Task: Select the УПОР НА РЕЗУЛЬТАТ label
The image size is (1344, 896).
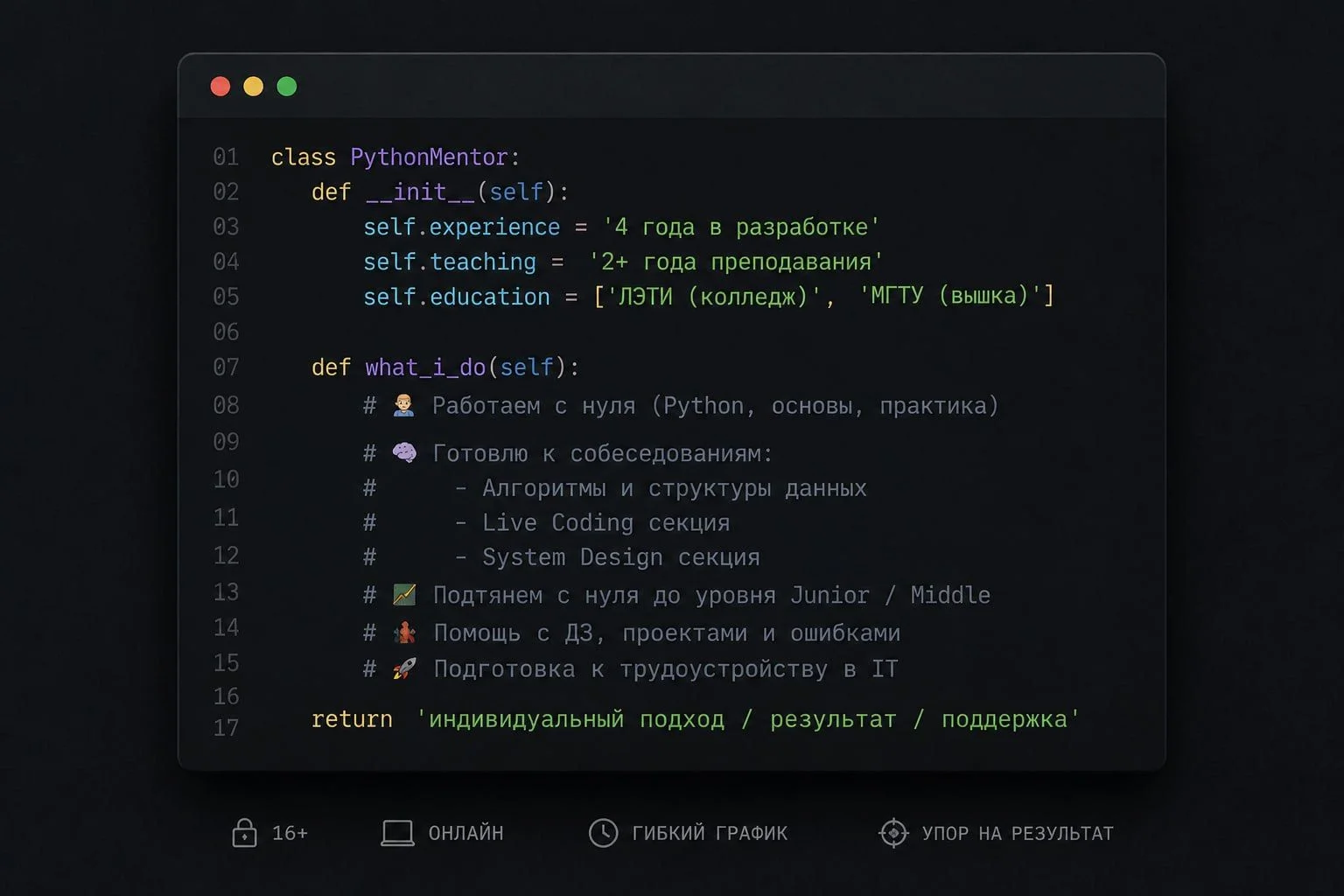Action: click(x=1018, y=833)
